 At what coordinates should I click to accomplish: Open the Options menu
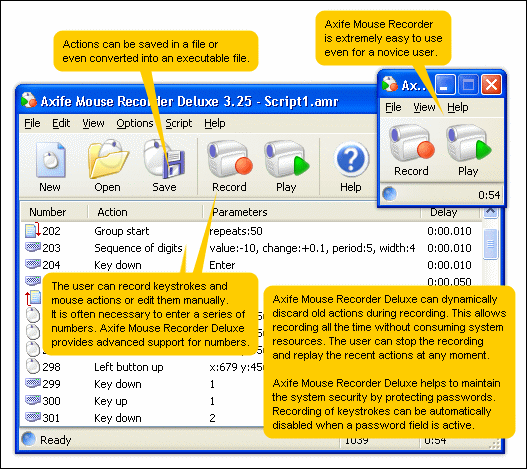click(135, 123)
